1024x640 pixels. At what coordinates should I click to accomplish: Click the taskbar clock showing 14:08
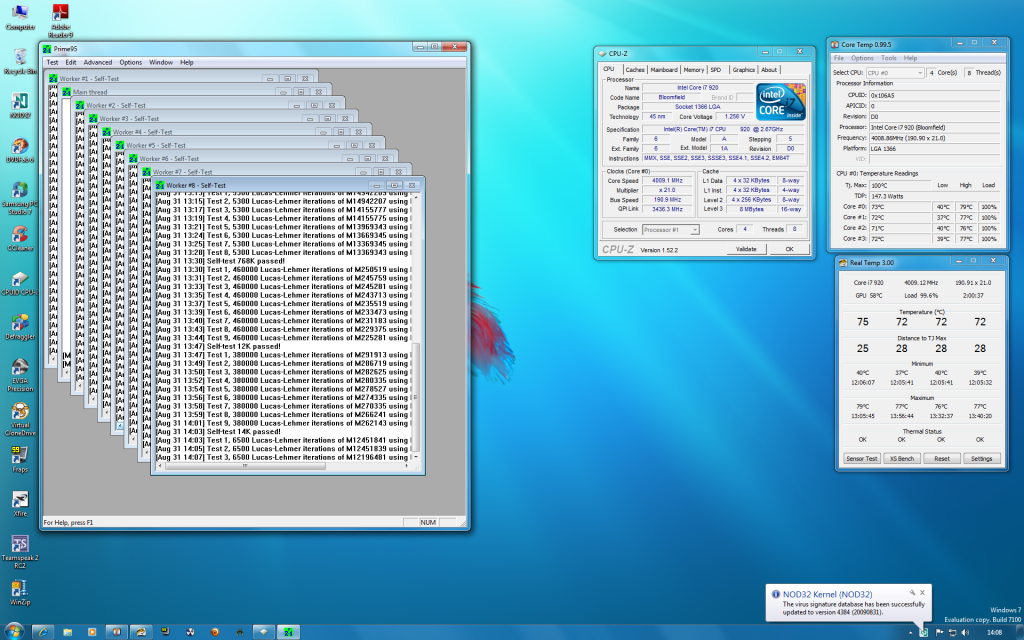point(994,632)
